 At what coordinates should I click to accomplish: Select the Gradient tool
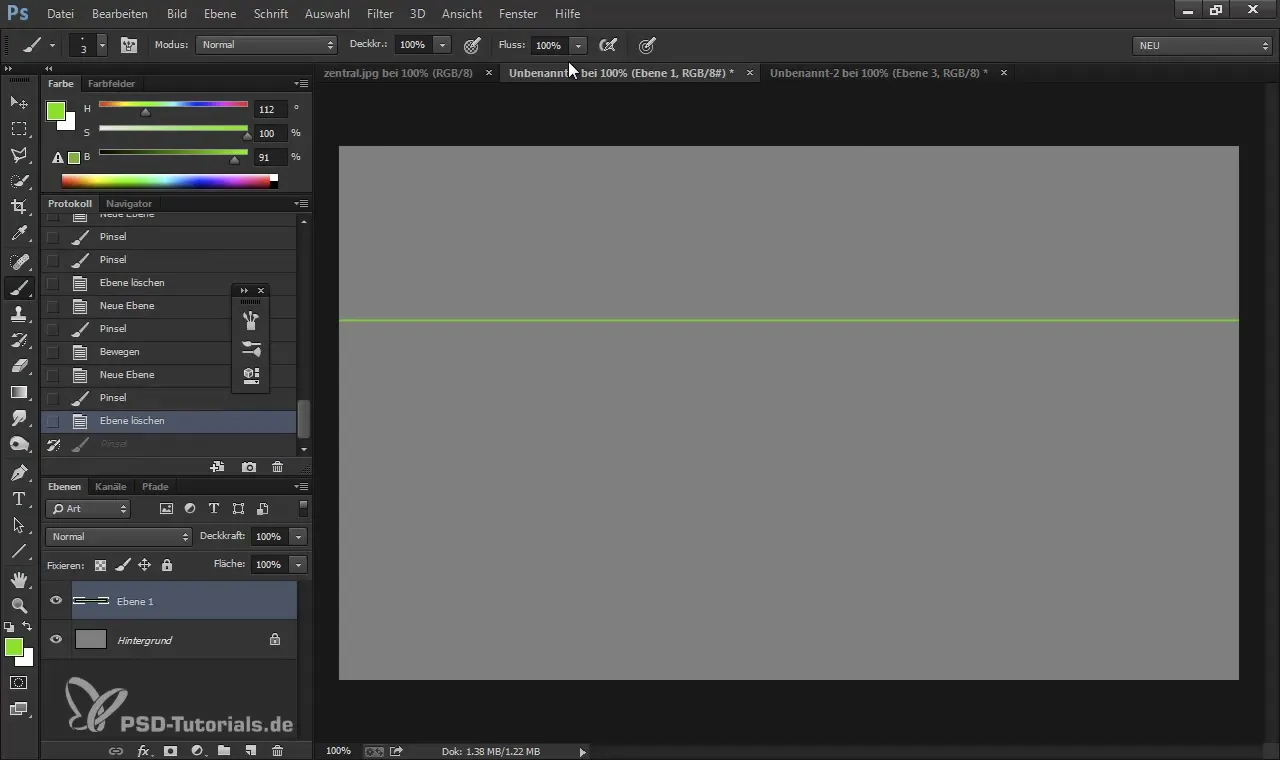(19, 392)
